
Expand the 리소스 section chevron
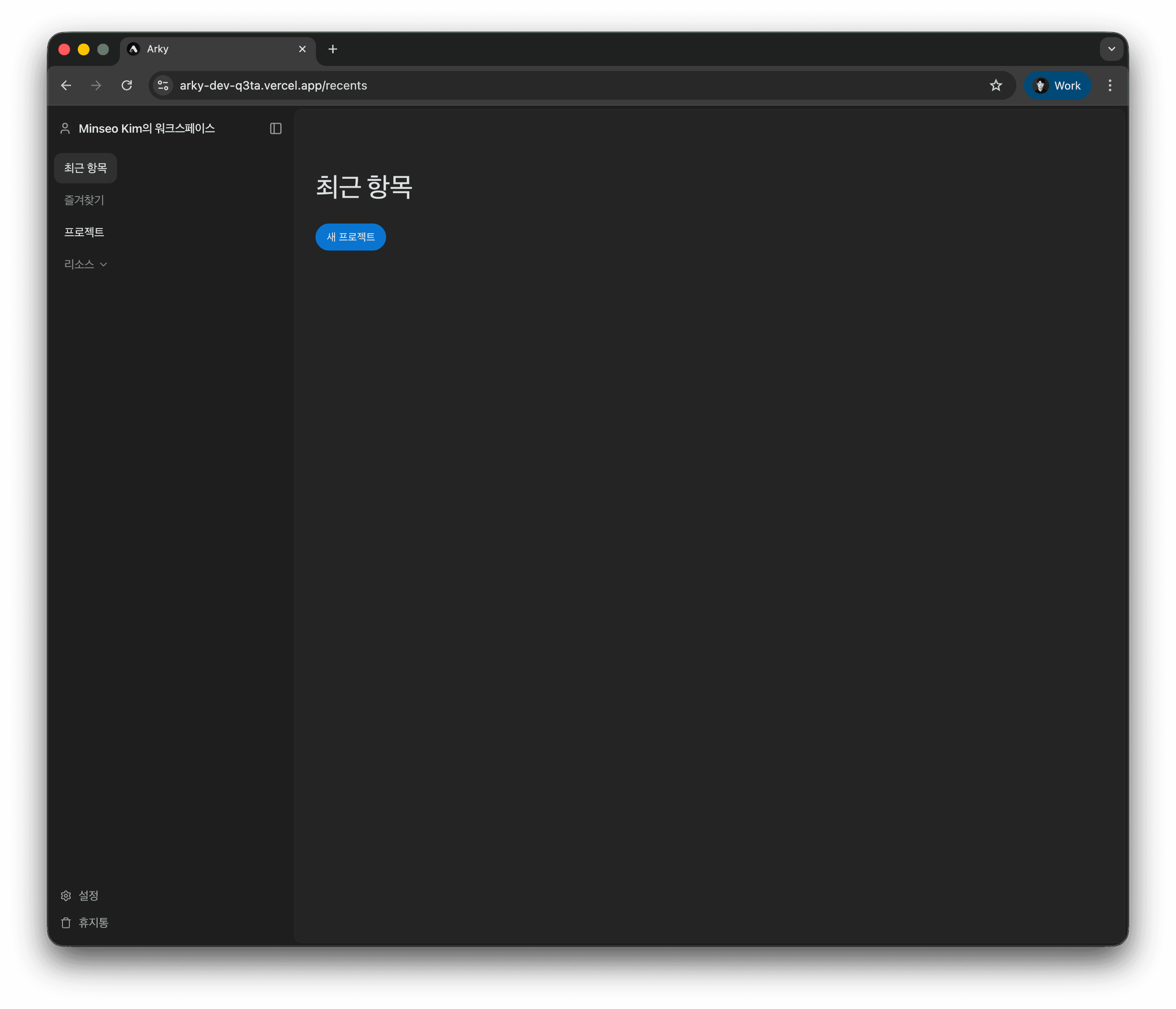103,265
